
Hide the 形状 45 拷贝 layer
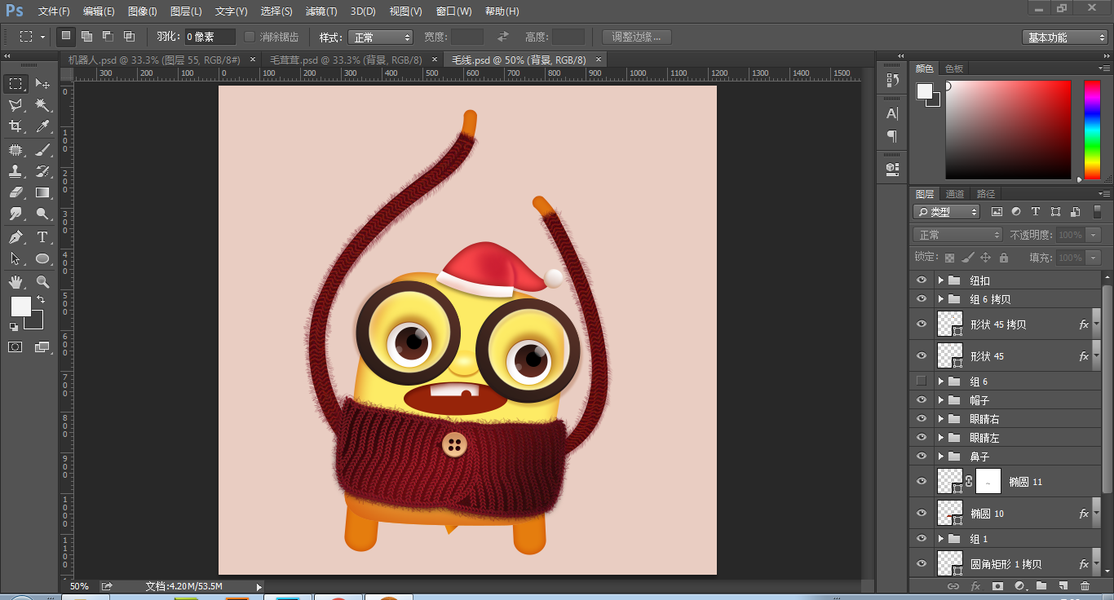click(x=921, y=324)
